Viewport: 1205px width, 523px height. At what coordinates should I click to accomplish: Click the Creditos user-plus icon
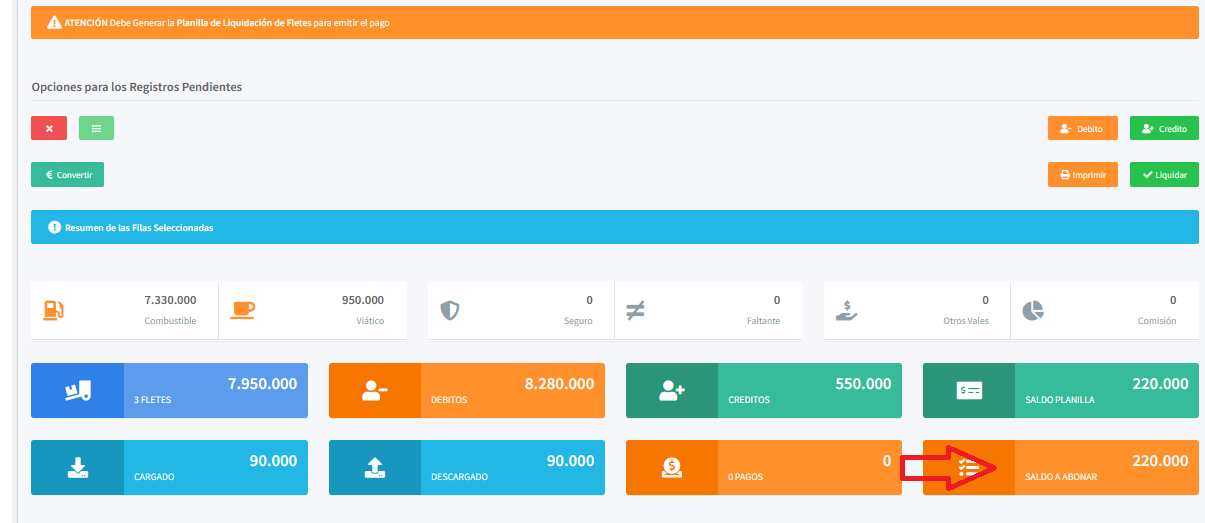pyautogui.click(x=671, y=391)
